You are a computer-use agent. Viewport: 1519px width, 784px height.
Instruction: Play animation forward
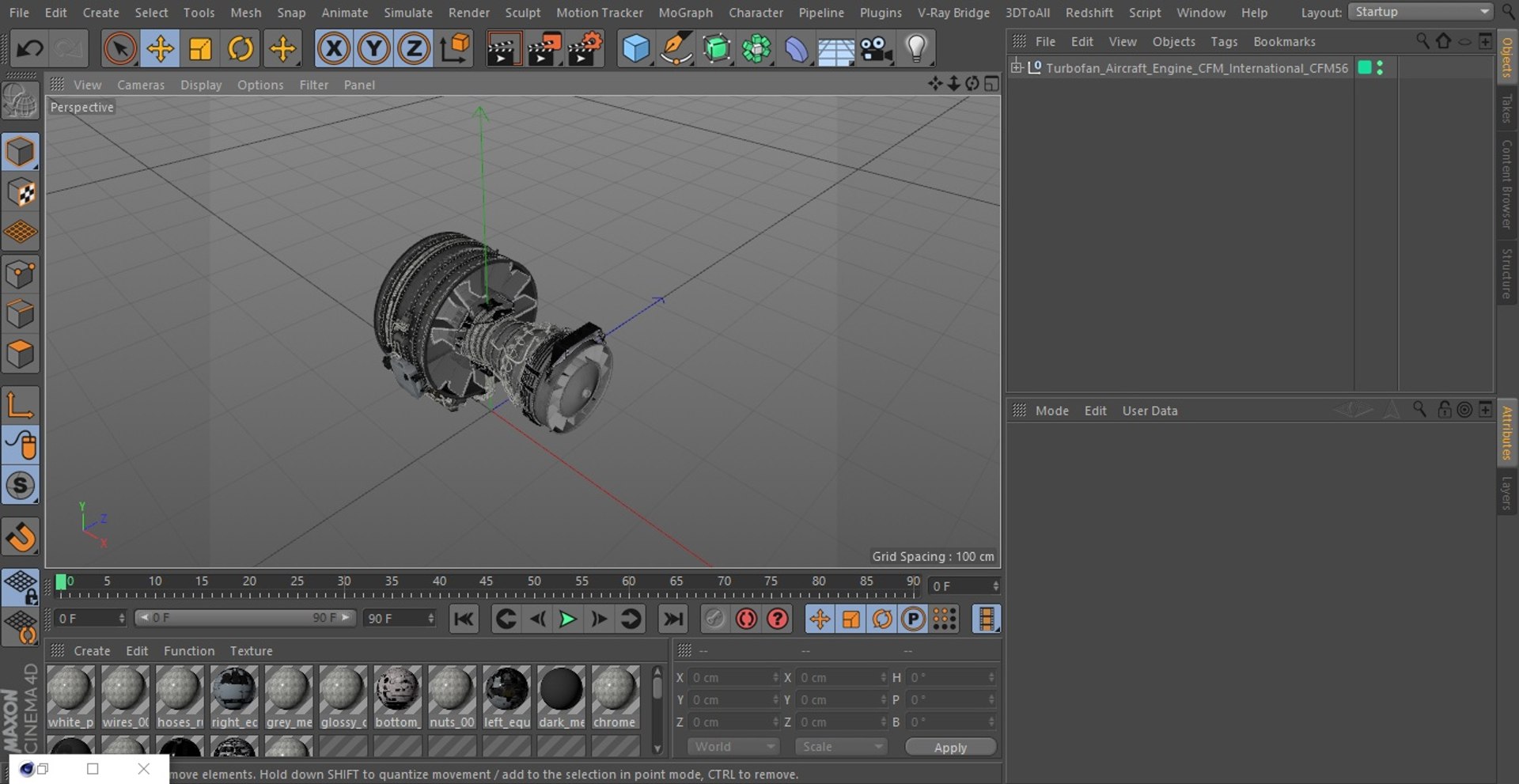[x=567, y=619]
